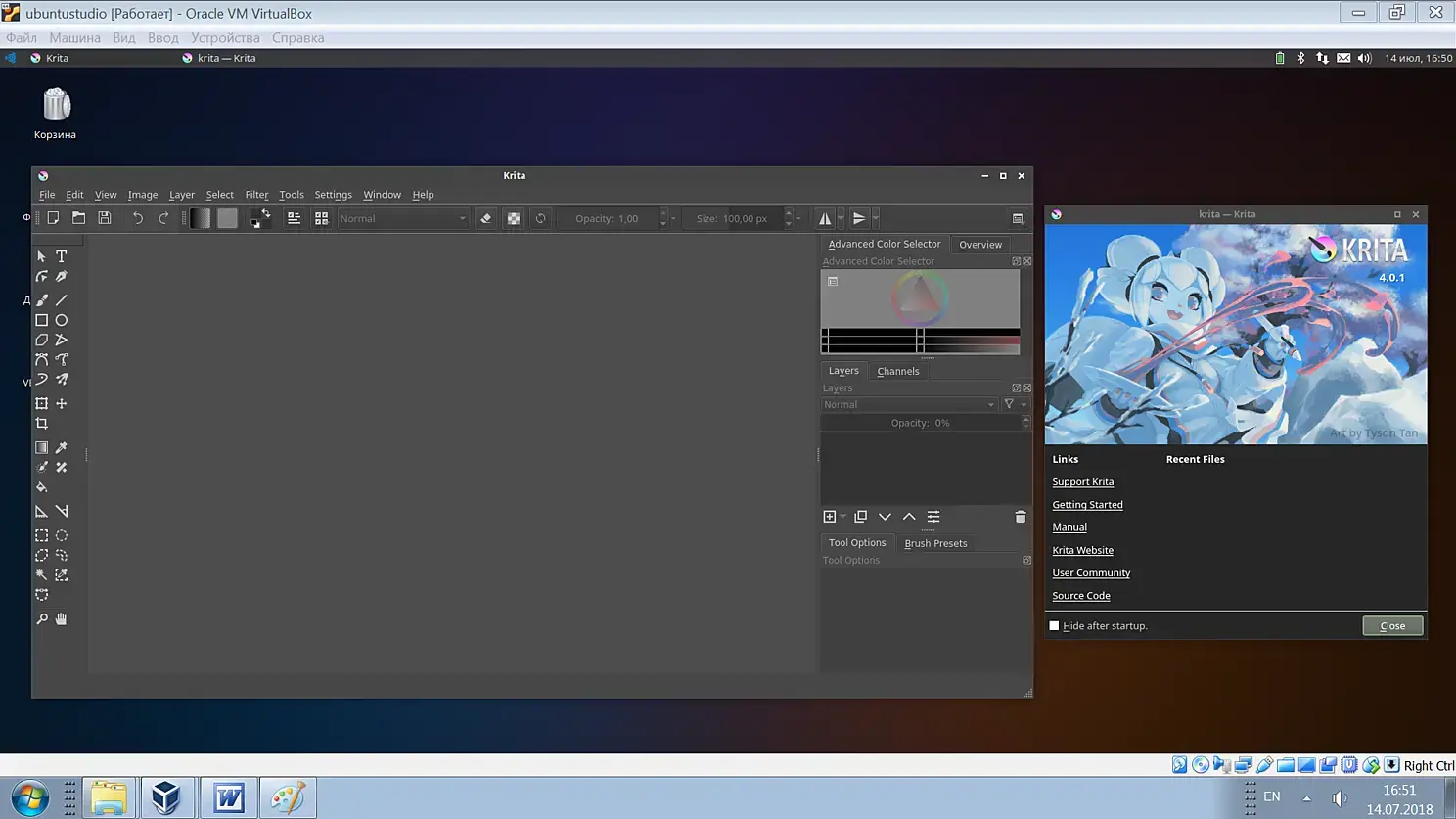Delete the layer with trash icon

(x=1021, y=517)
